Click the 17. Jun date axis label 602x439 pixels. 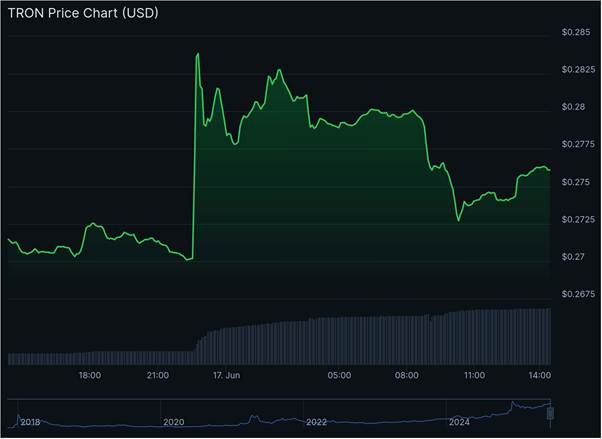pyautogui.click(x=227, y=376)
